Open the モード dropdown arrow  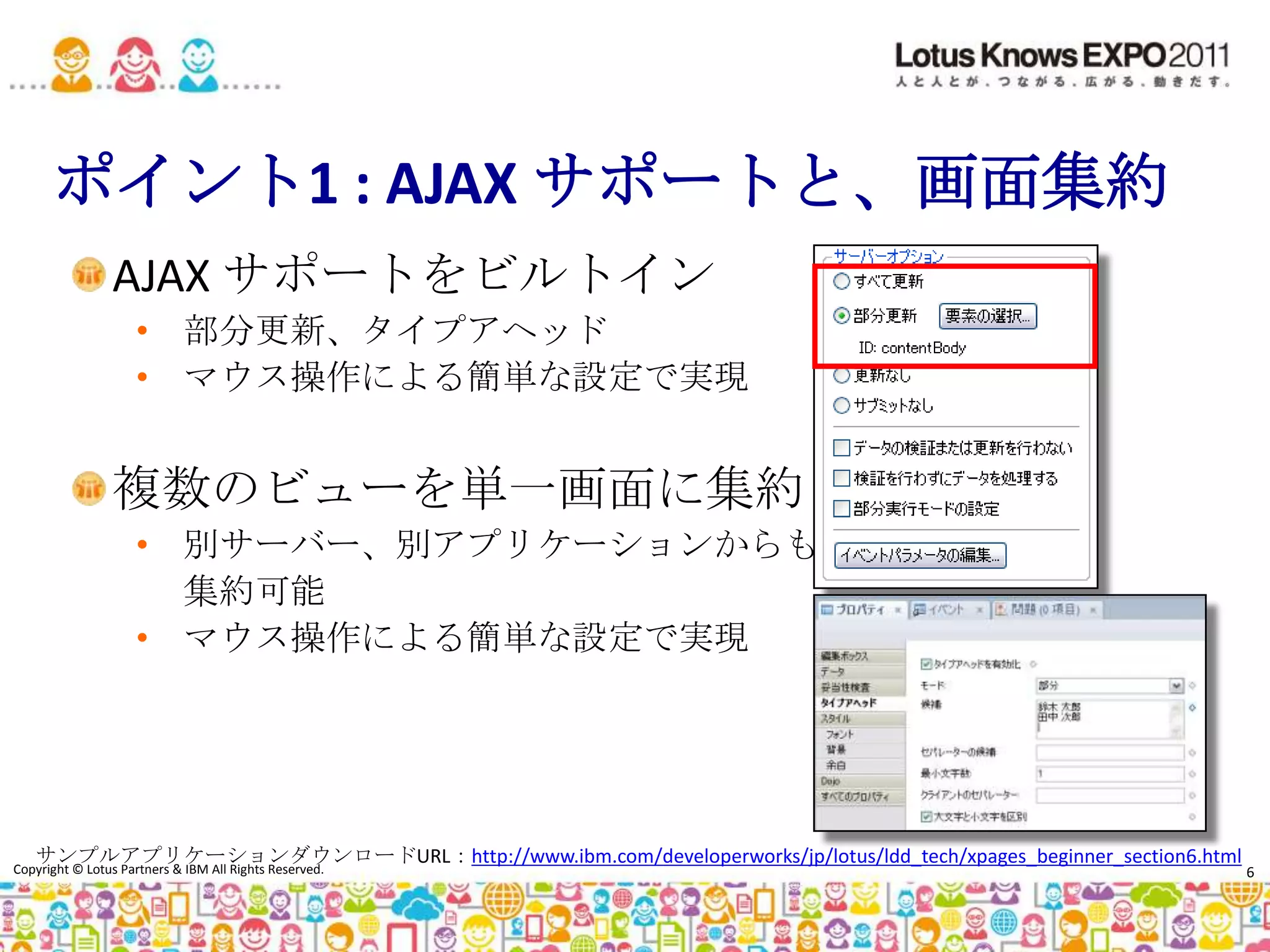tap(1176, 686)
